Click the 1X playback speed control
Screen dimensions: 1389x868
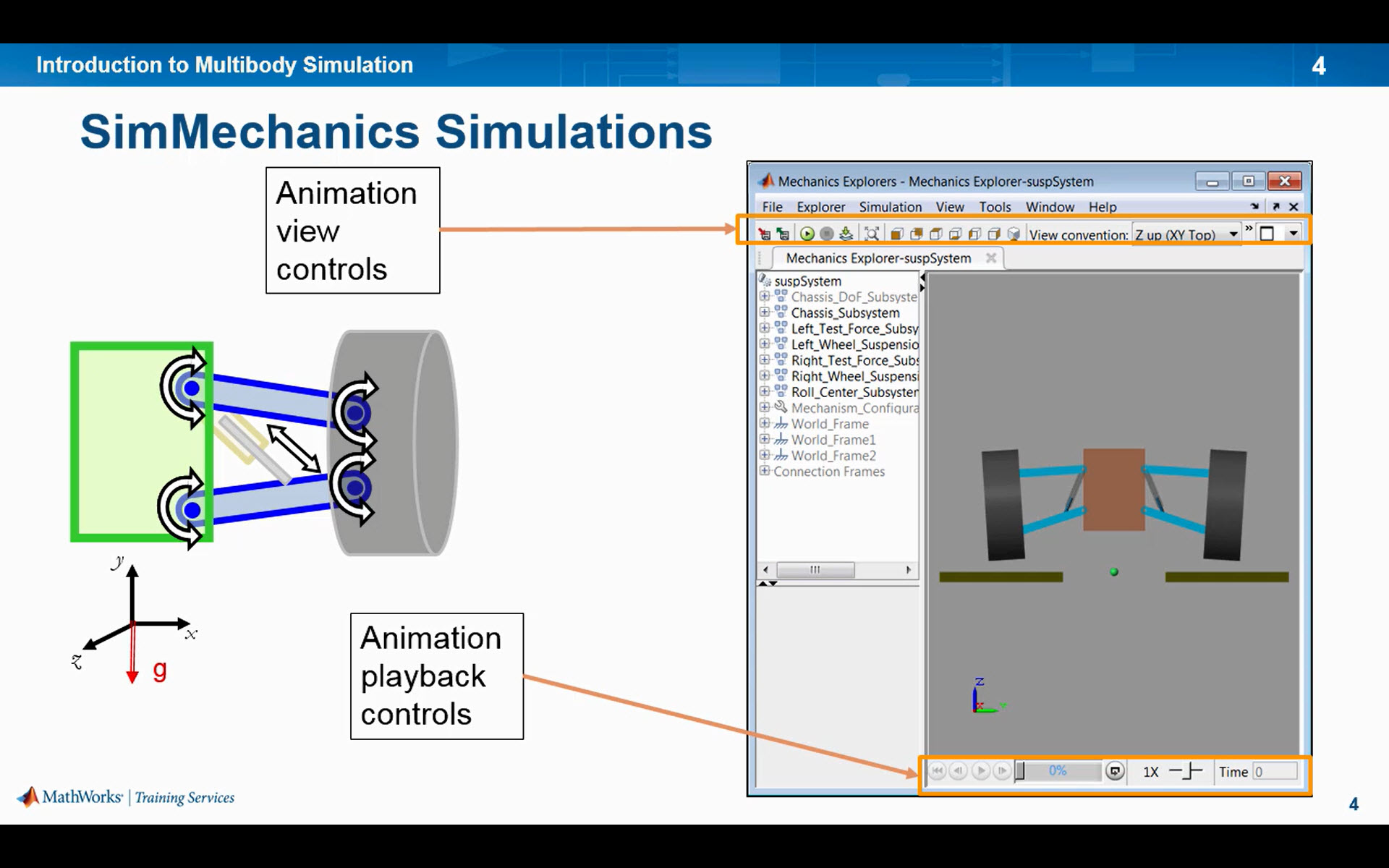(x=1150, y=771)
